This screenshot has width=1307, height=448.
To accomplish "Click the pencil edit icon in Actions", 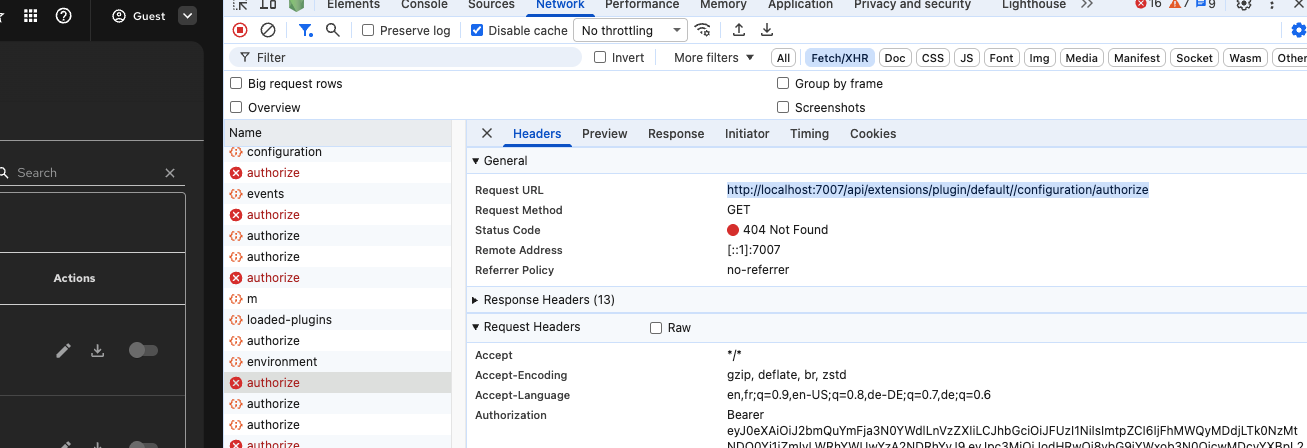I will pyautogui.click(x=64, y=350).
